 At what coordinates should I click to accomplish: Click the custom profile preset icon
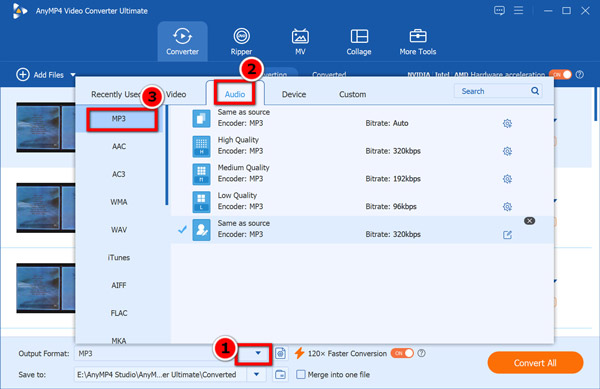coord(201,229)
